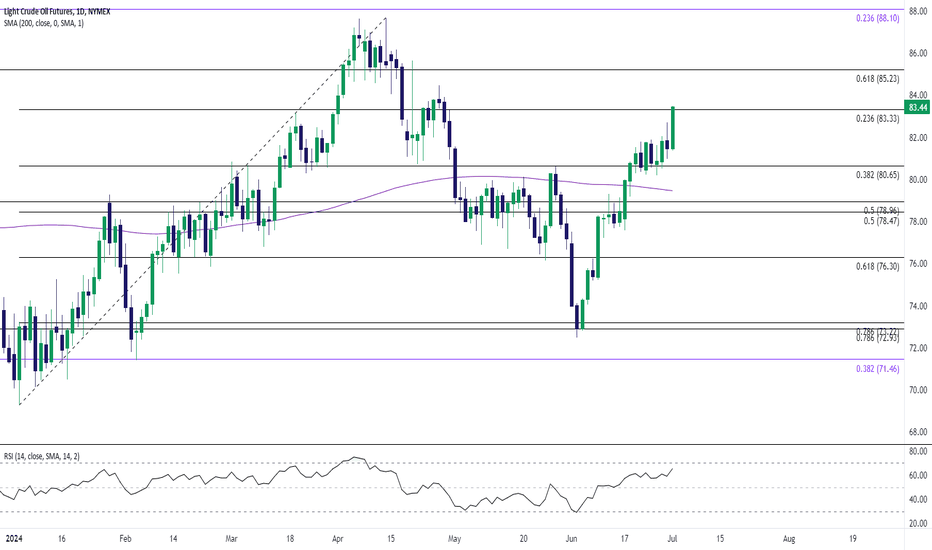Click the 86.00 mark on price axis

point(918,53)
